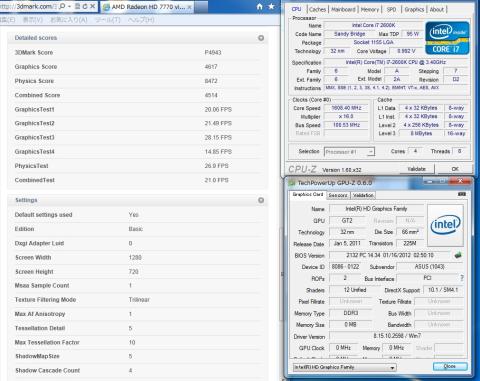Click the new tab button beside the Radeon tab
The image size is (480, 381).
point(200,7)
